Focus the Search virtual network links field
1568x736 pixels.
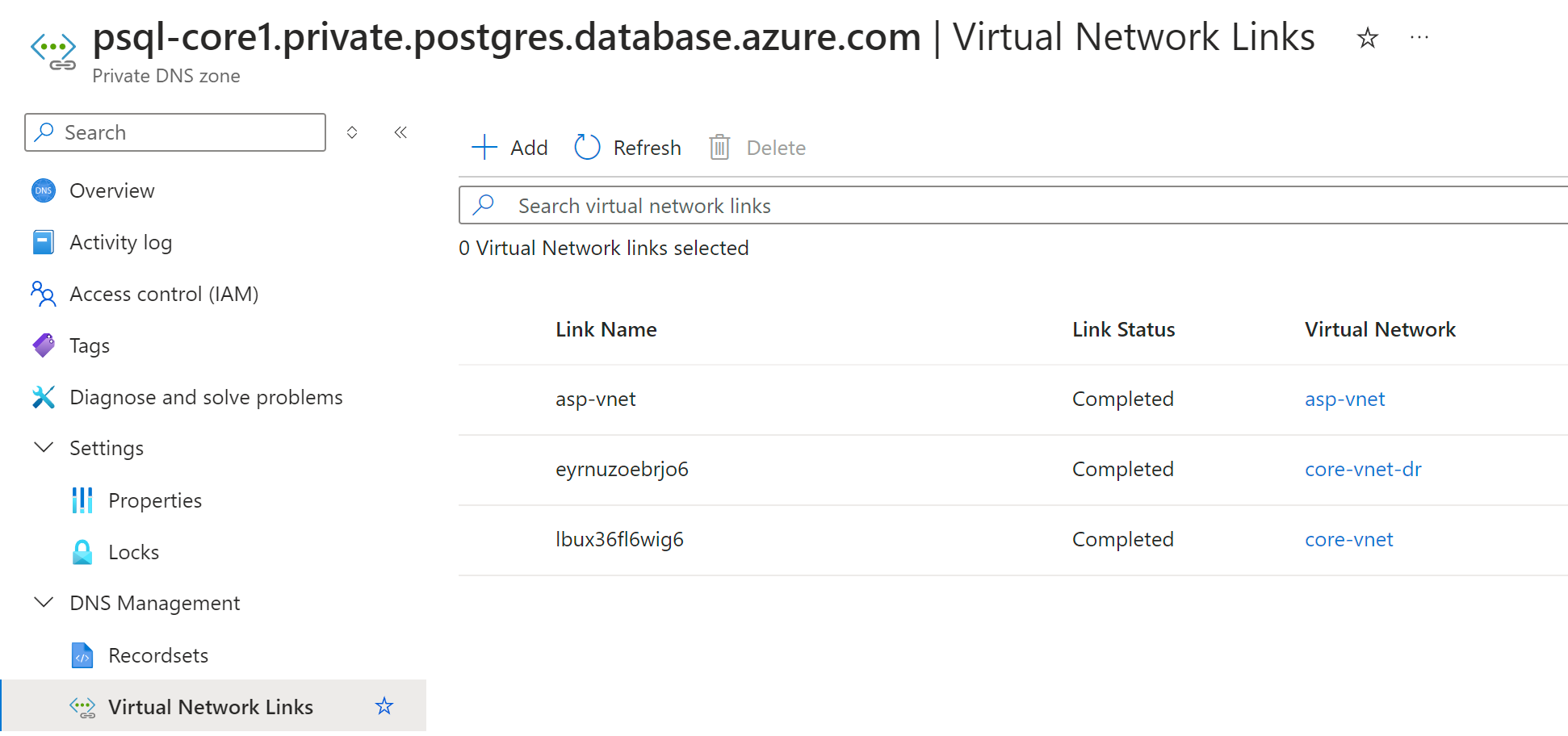point(1013,205)
